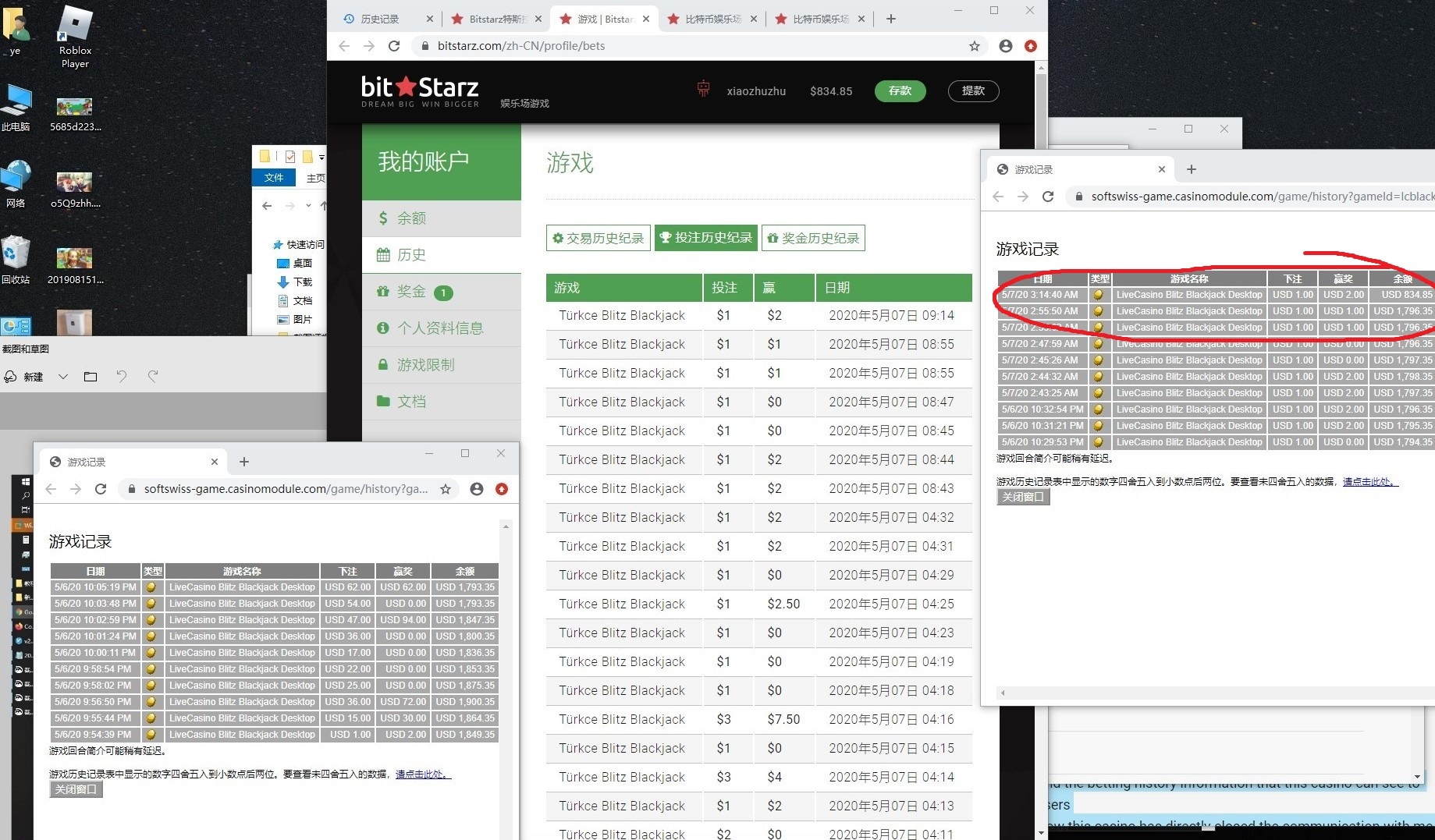Go back in the main bitstarz window
This screenshot has width=1435, height=840.
coord(344,46)
